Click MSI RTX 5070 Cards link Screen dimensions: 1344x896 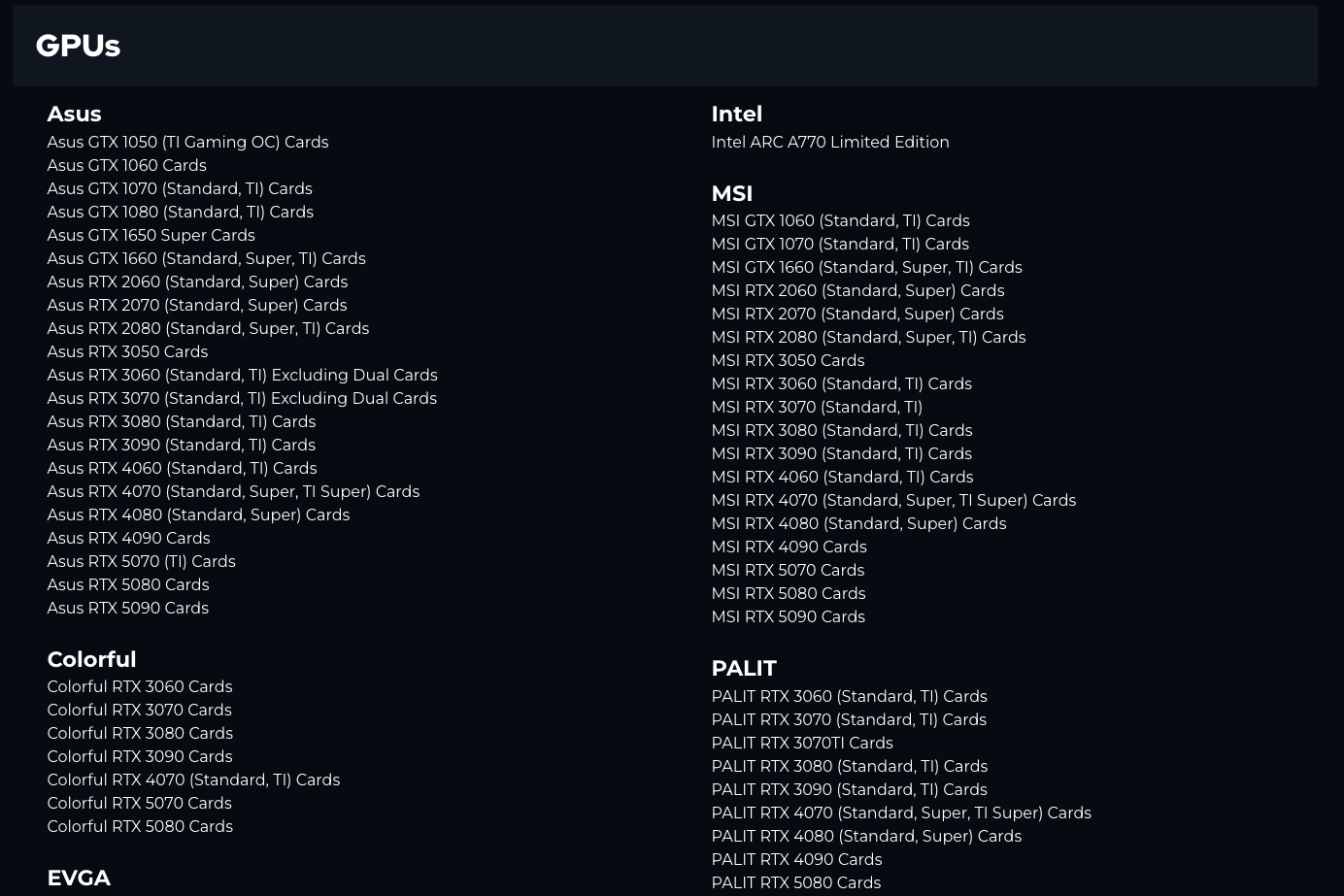[787, 570]
